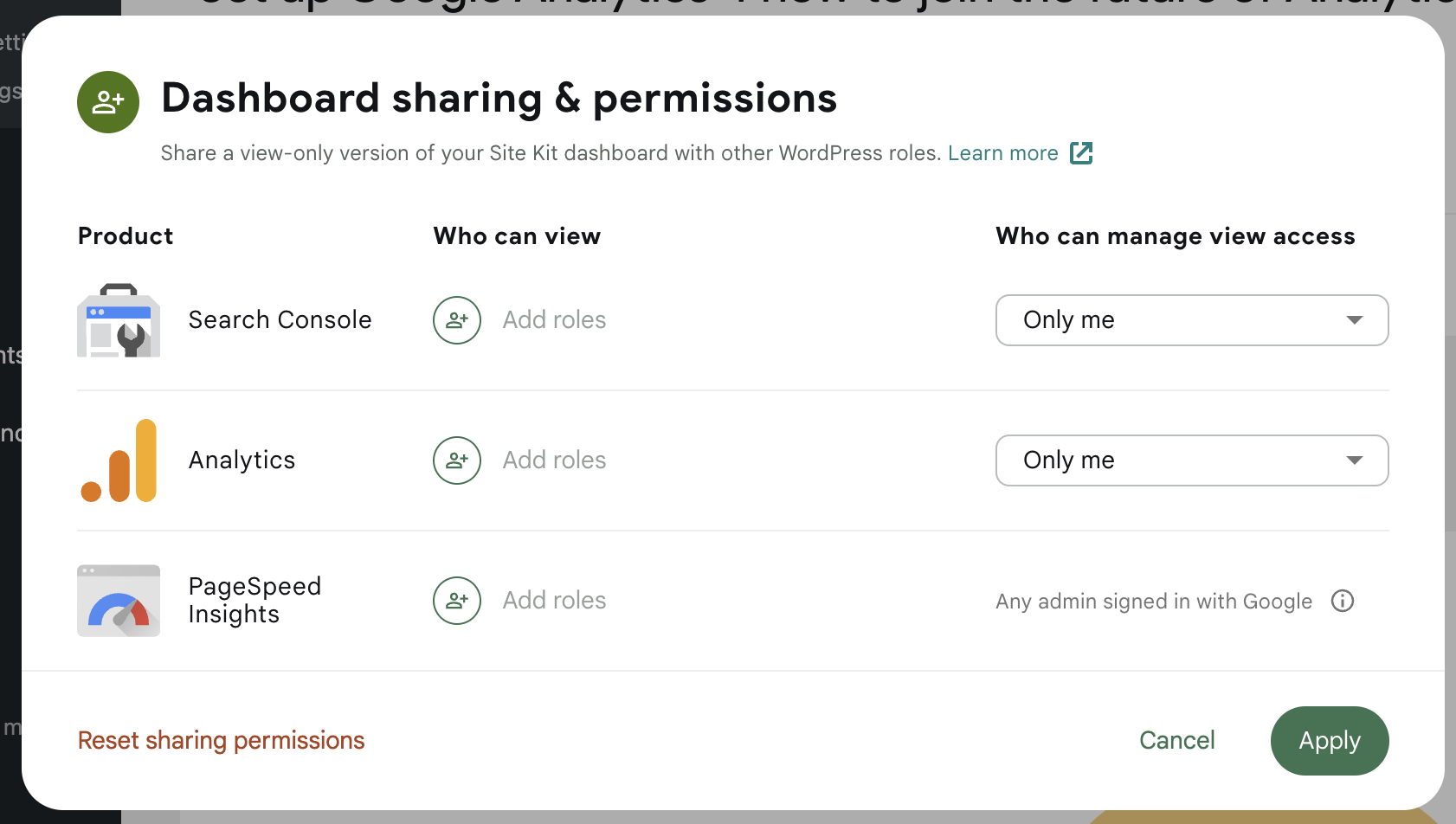Click 'Any admin signed in with Google' text
The height and width of the screenshot is (824, 1456).
1154,602
